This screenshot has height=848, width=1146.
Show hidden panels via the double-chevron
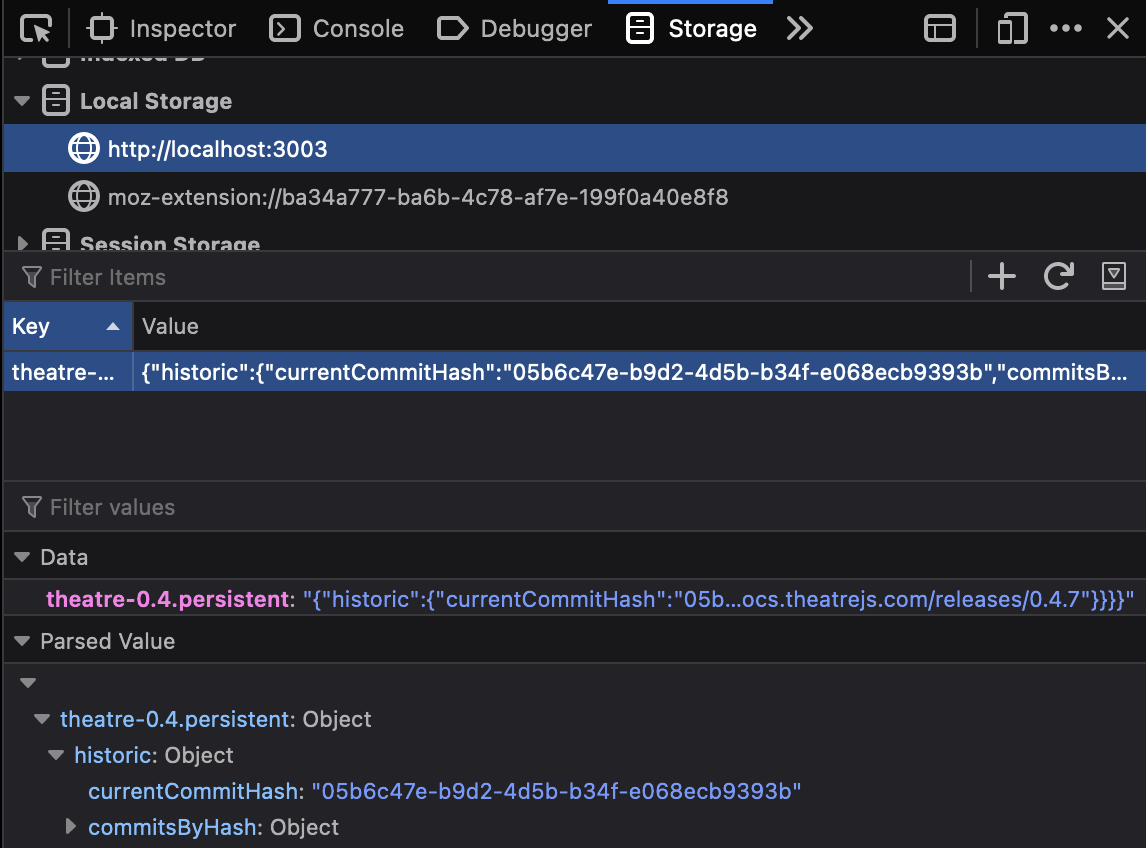click(x=800, y=28)
